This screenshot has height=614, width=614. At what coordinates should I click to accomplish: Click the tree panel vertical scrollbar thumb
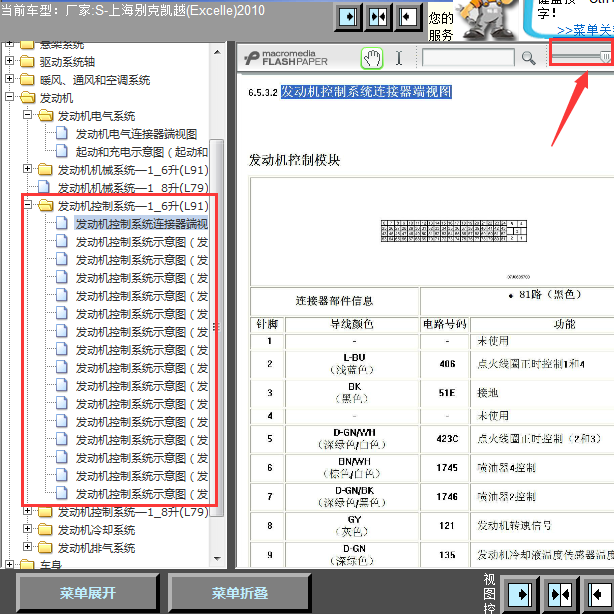[x=217, y=328]
